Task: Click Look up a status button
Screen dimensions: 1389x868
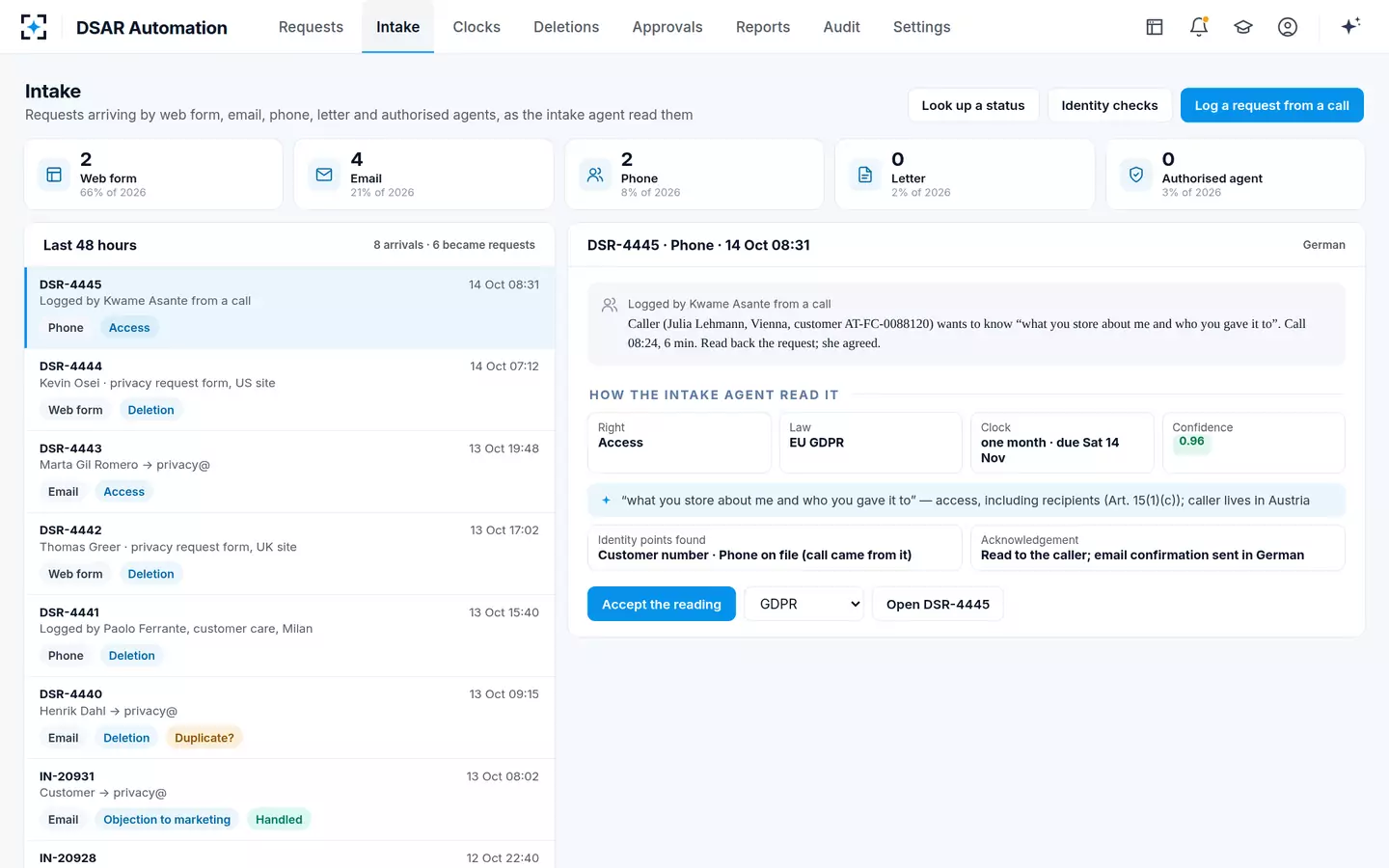Action: [x=973, y=105]
